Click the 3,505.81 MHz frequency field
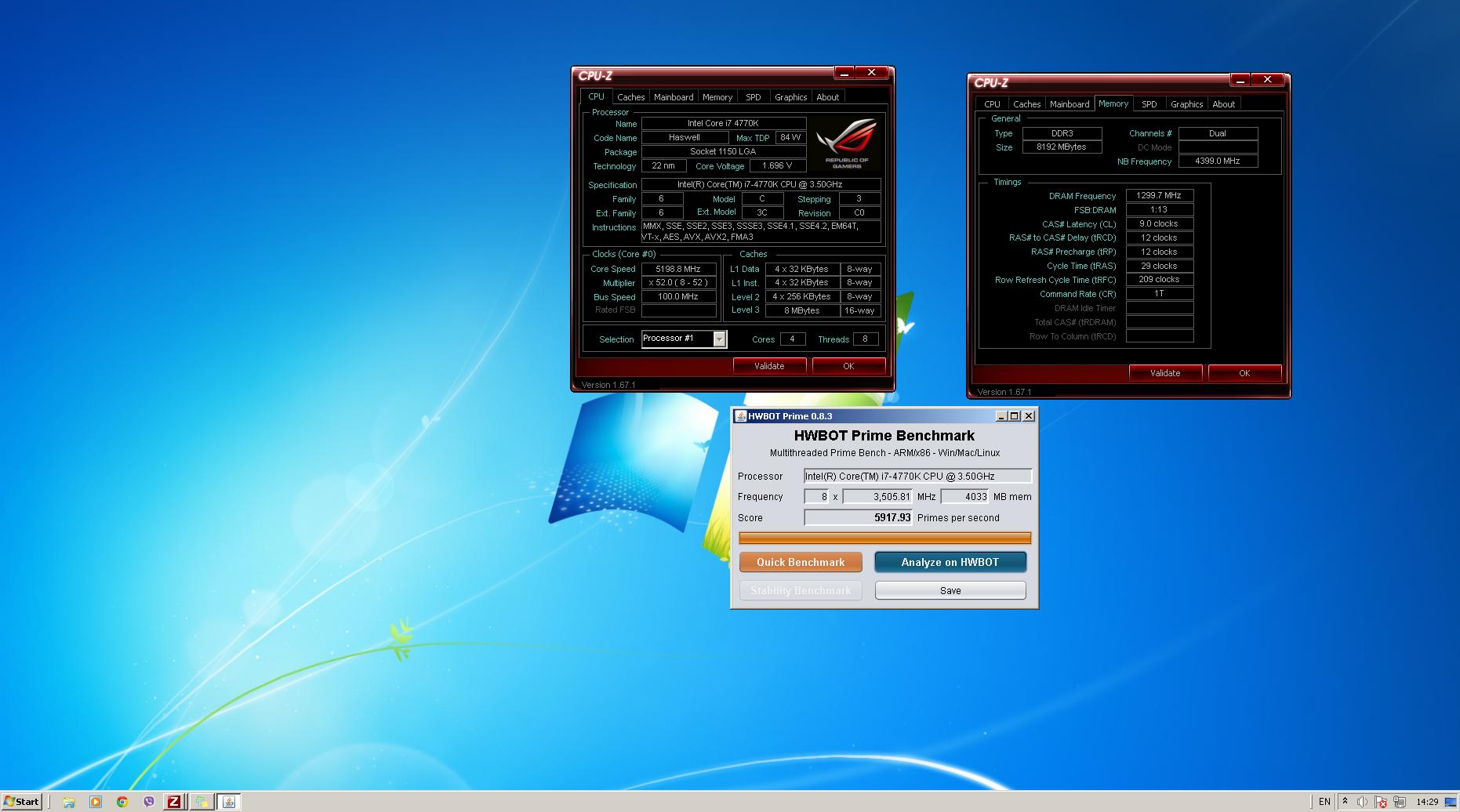1460x812 pixels. click(878, 496)
